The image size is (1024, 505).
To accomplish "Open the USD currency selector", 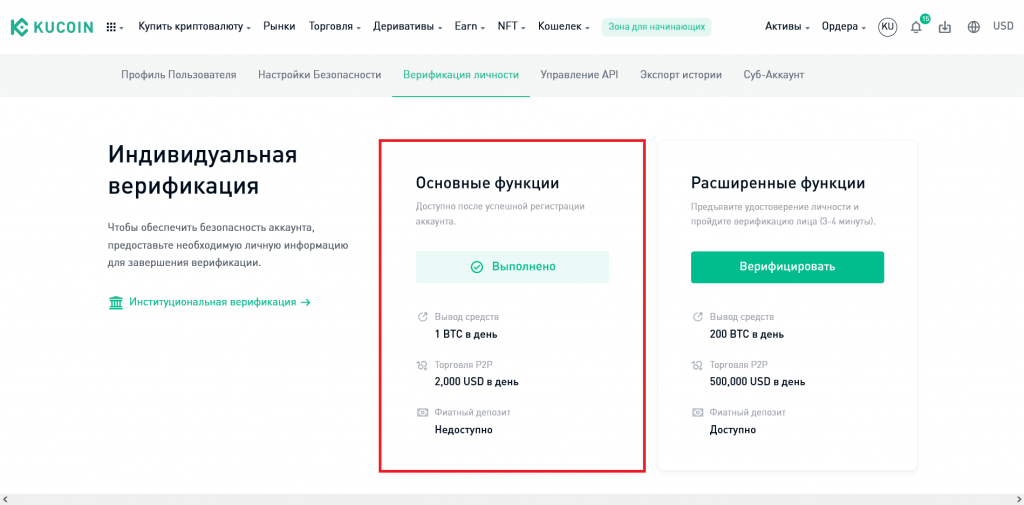I will (x=1003, y=27).
